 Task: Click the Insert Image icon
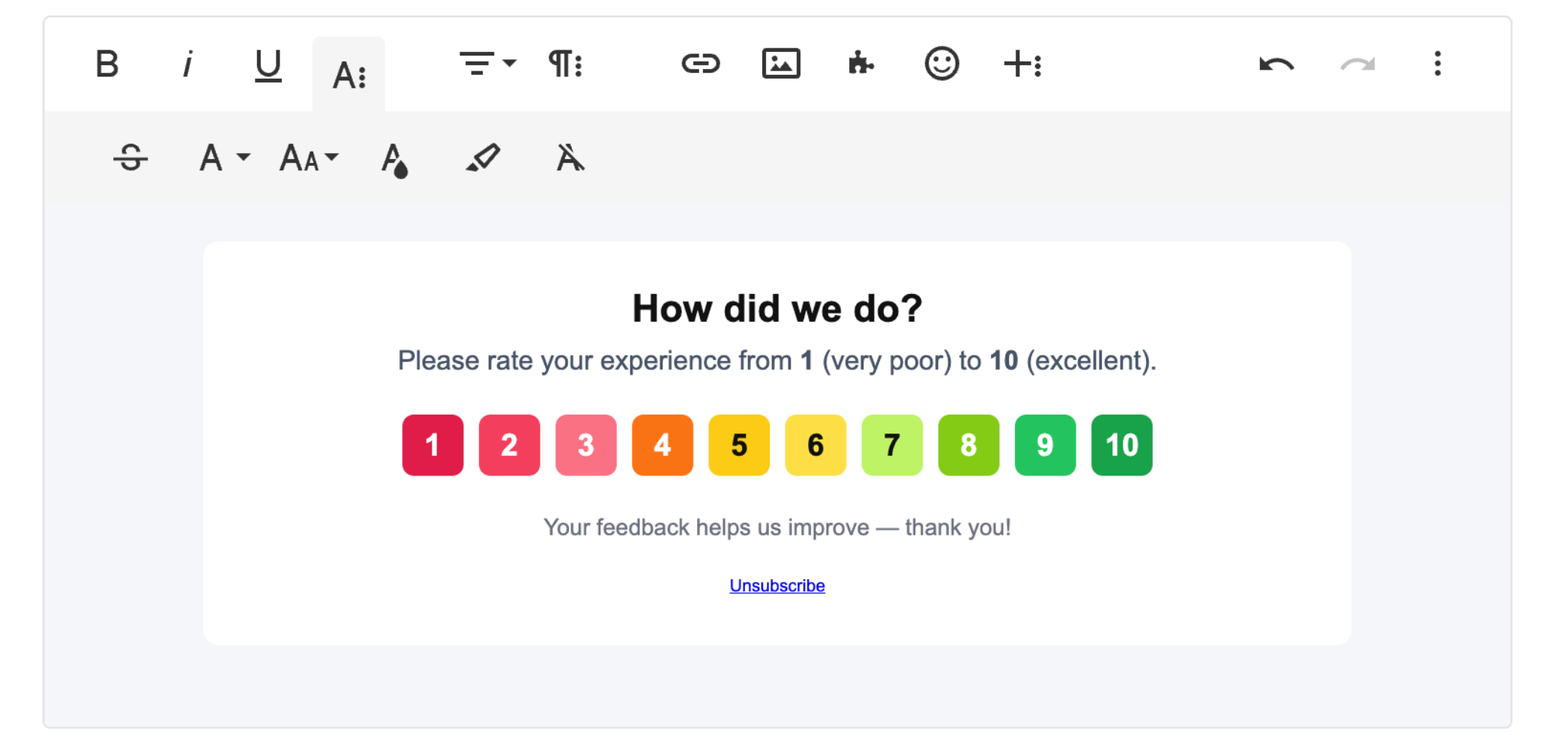pyautogui.click(x=780, y=64)
